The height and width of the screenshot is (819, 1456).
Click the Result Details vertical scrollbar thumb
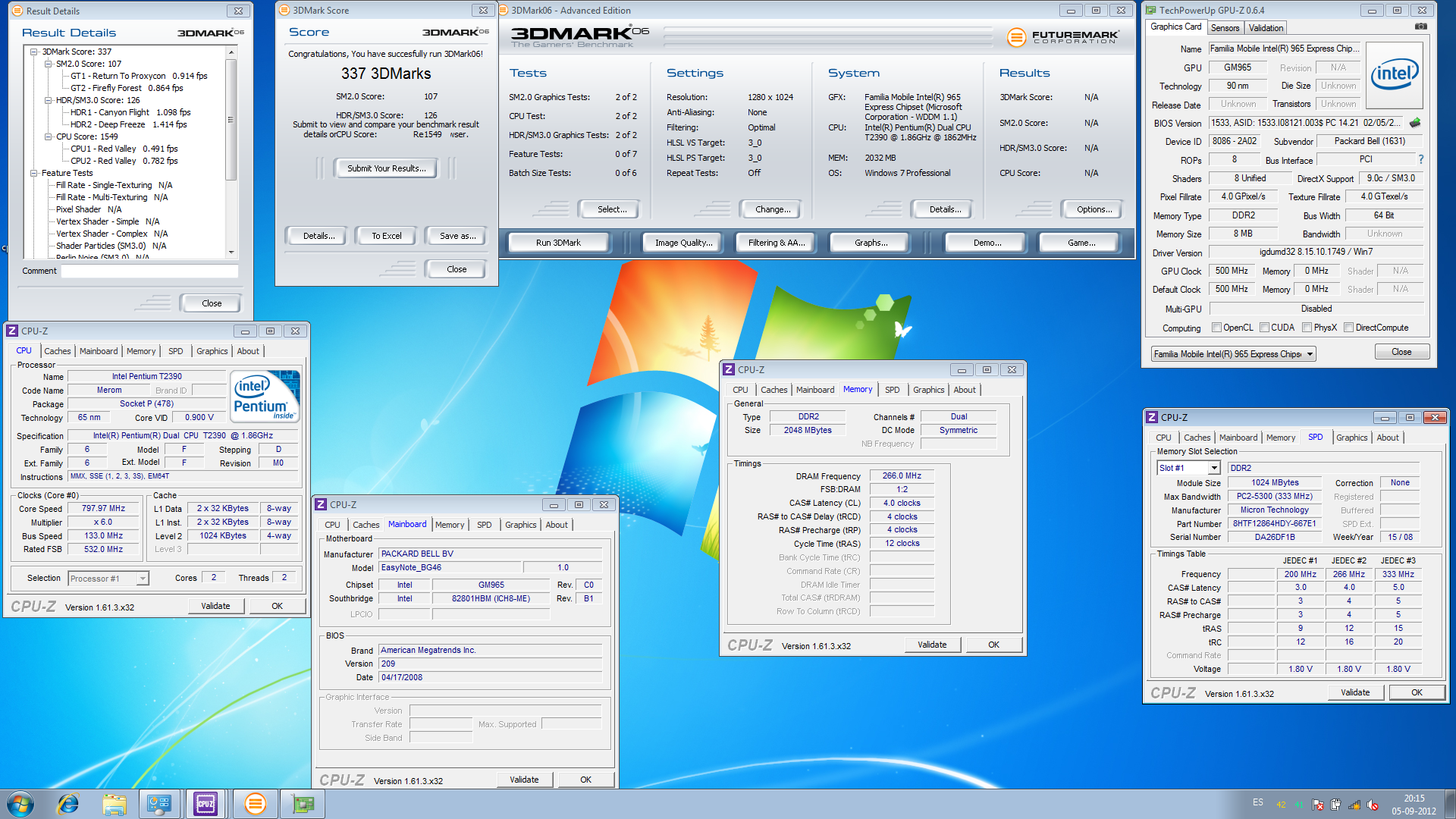[231, 120]
